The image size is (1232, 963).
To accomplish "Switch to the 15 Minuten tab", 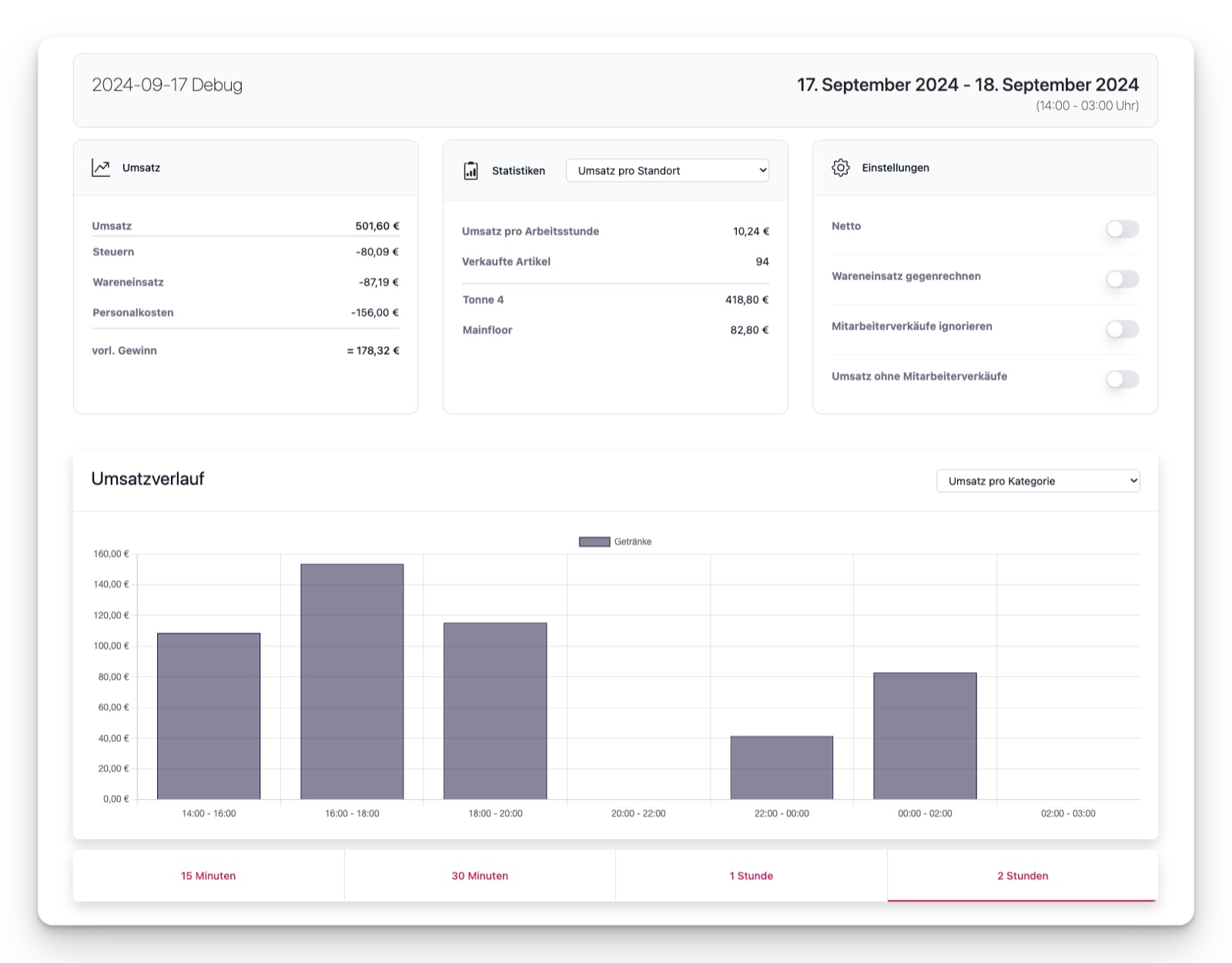I will [x=209, y=876].
